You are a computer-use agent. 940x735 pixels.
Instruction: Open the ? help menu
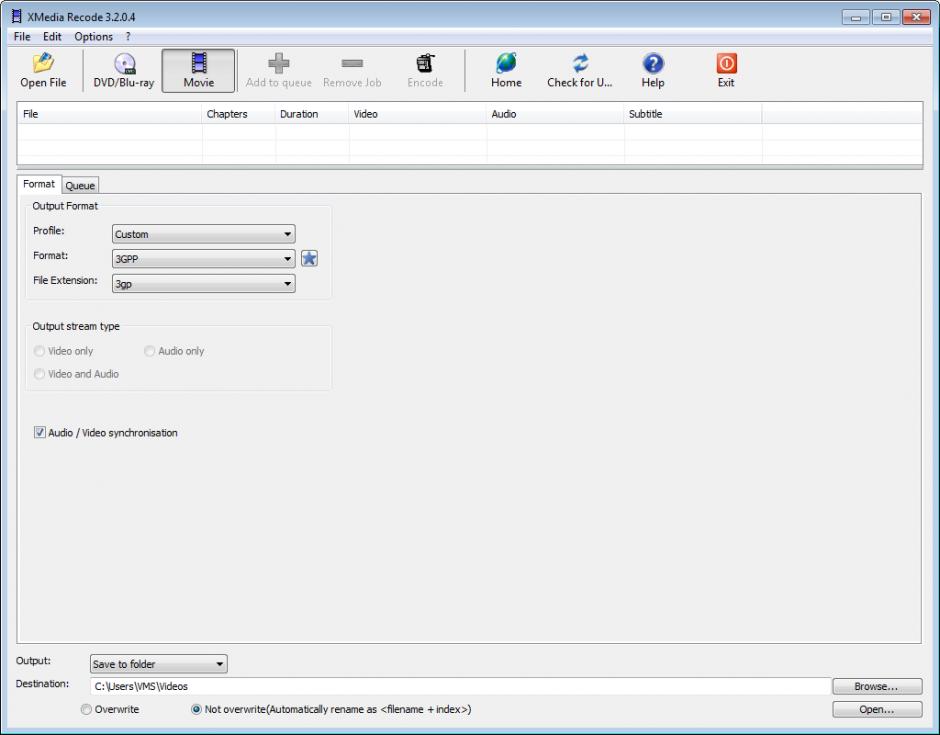tap(128, 37)
